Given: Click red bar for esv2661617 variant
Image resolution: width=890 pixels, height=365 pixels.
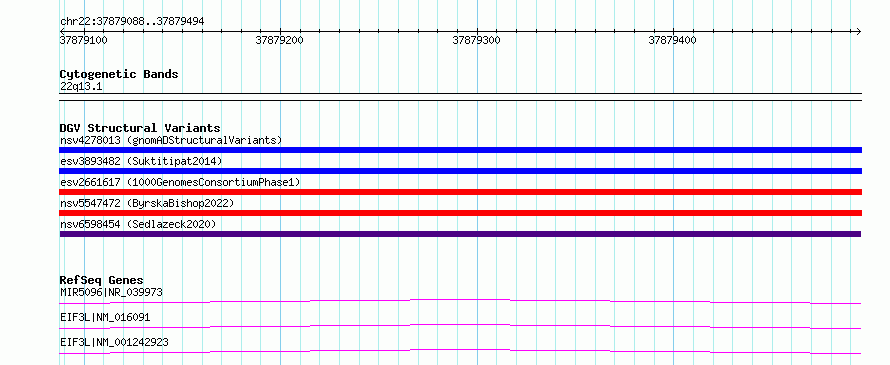Looking at the screenshot, I should (460, 192).
